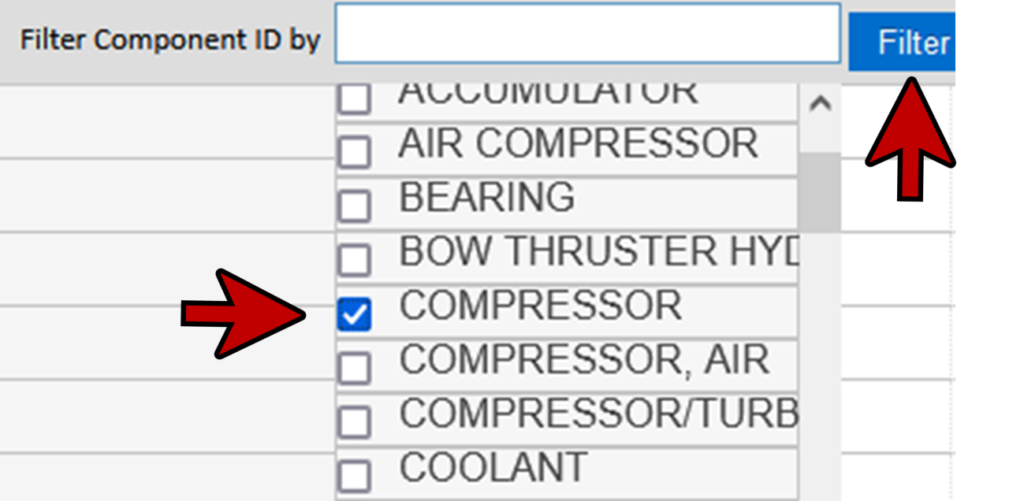Tick the COOLANT checkbox
The width and height of the screenshot is (1024, 501).
tap(354, 474)
